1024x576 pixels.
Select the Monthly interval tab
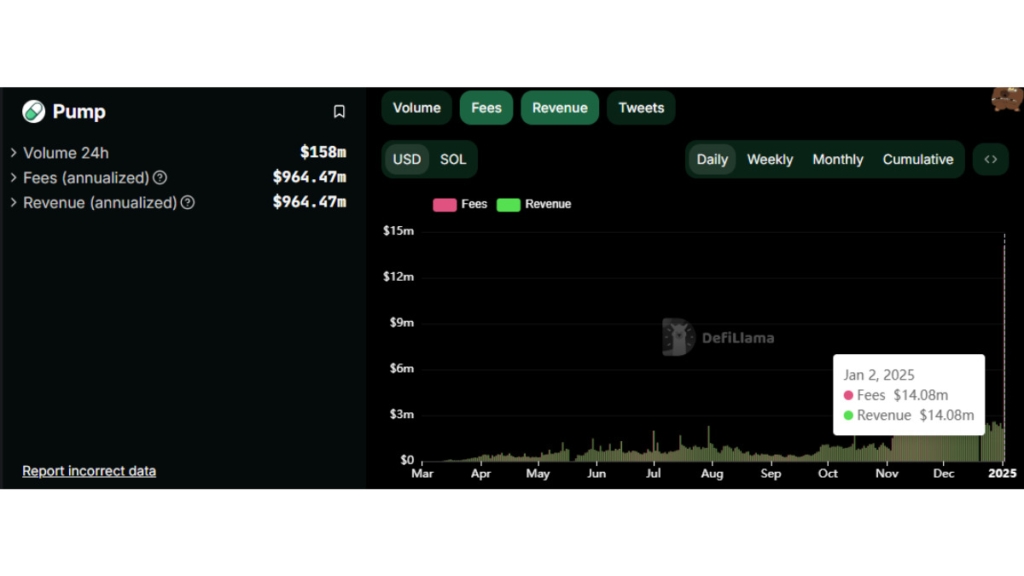[x=838, y=159]
